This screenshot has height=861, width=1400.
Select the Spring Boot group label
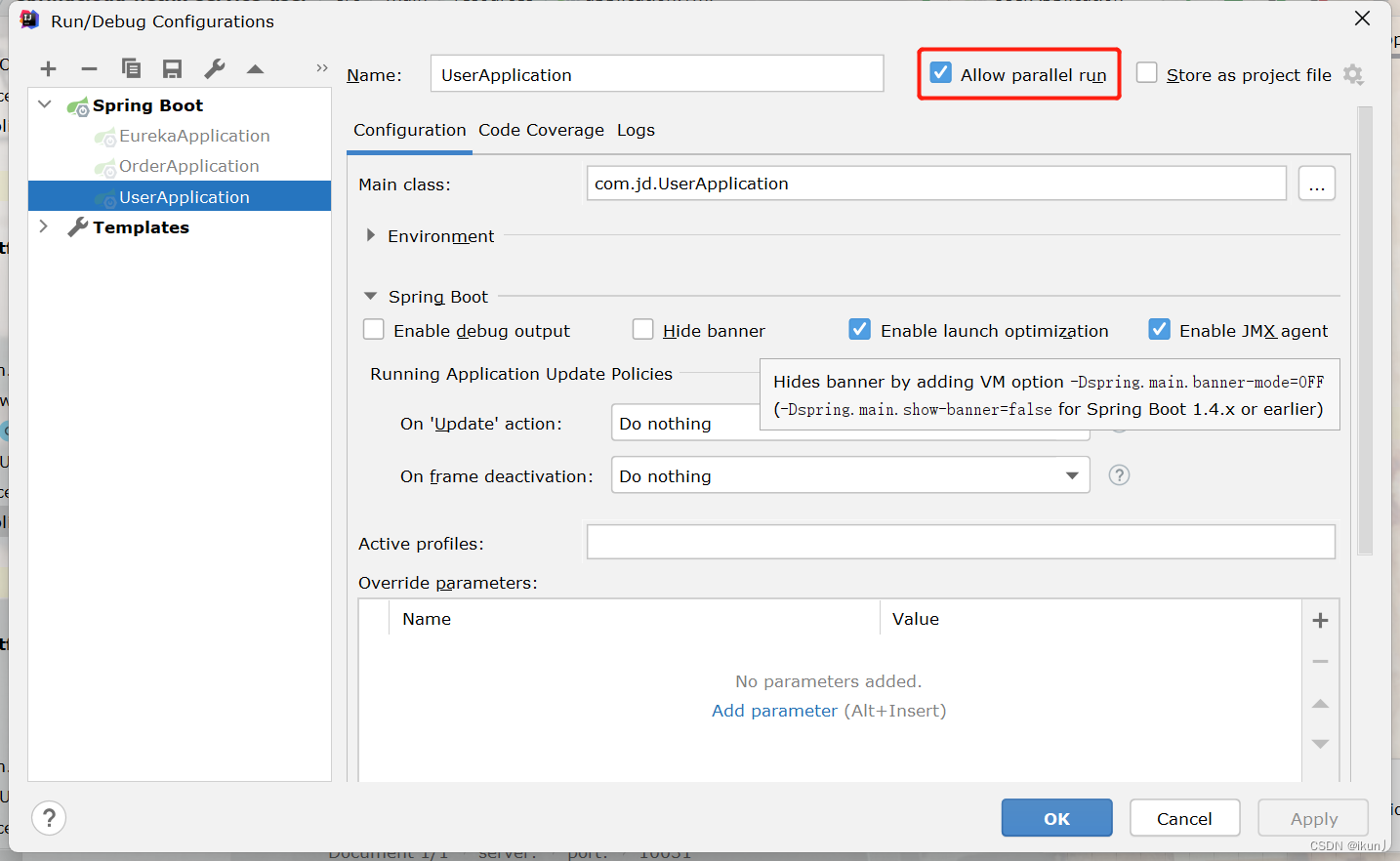[x=147, y=105]
